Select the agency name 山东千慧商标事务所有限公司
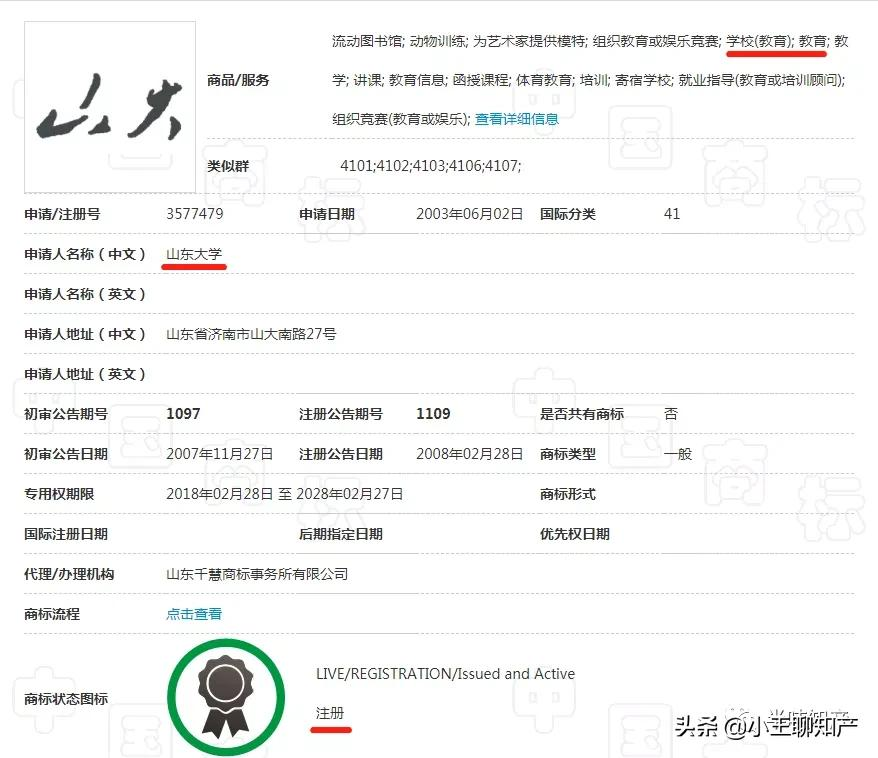The width and height of the screenshot is (878, 758). [x=257, y=574]
